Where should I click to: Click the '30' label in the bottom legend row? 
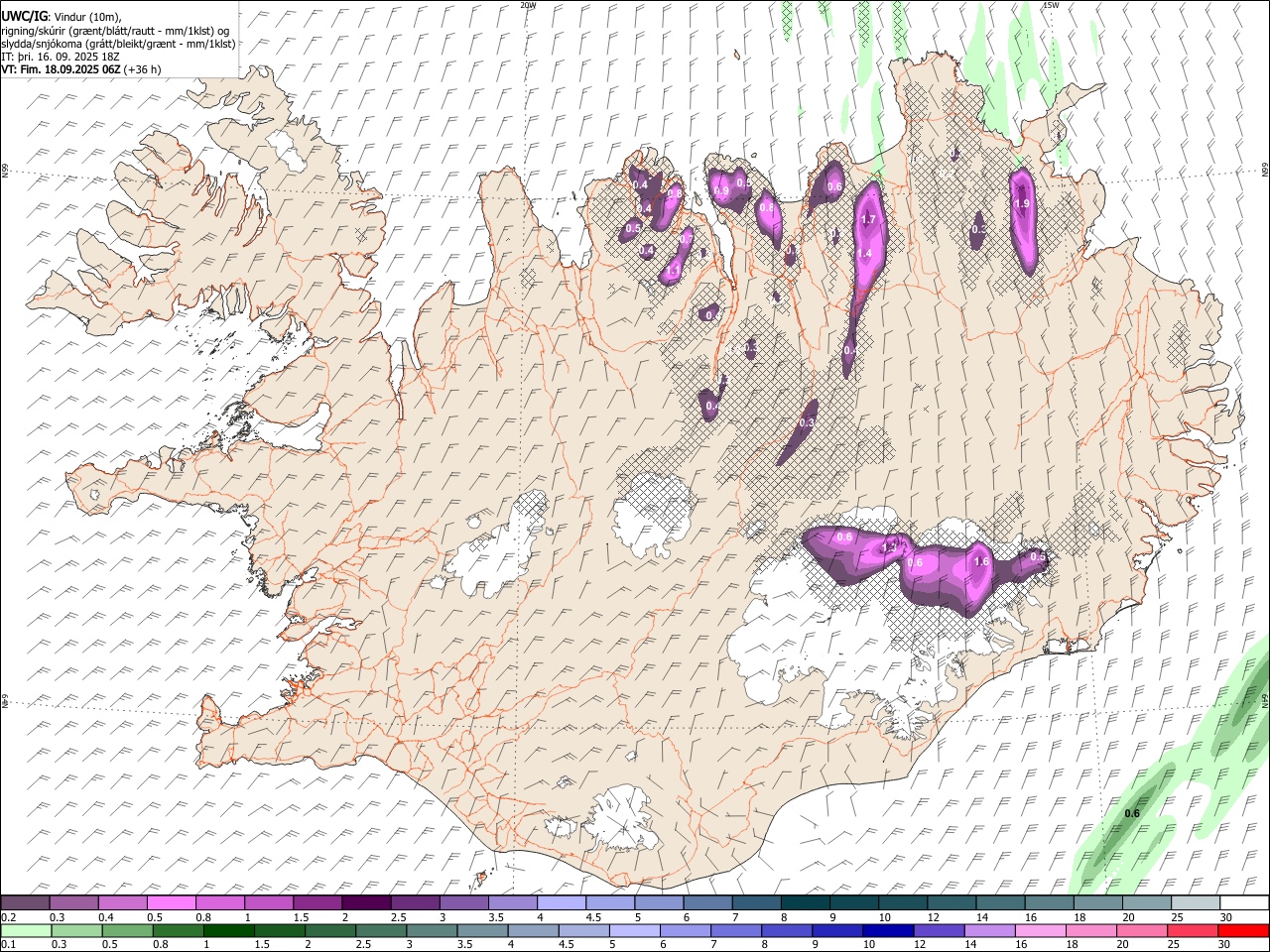pyautogui.click(x=1225, y=945)
